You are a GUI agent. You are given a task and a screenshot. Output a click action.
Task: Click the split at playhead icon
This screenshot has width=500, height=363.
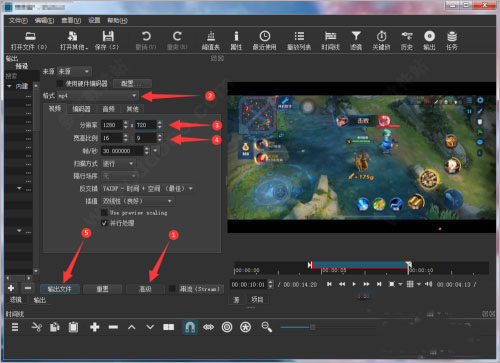click(169, 327)
